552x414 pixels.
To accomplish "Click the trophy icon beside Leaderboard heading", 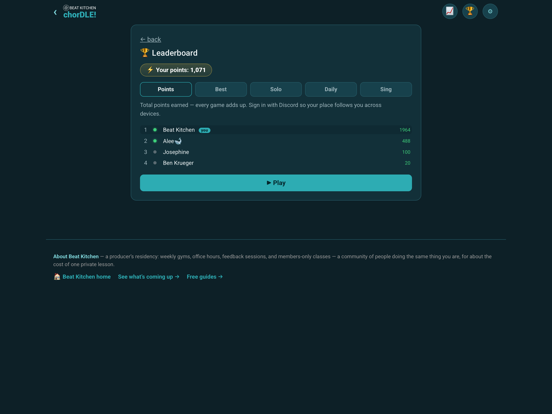I will [x=144, y=52].
